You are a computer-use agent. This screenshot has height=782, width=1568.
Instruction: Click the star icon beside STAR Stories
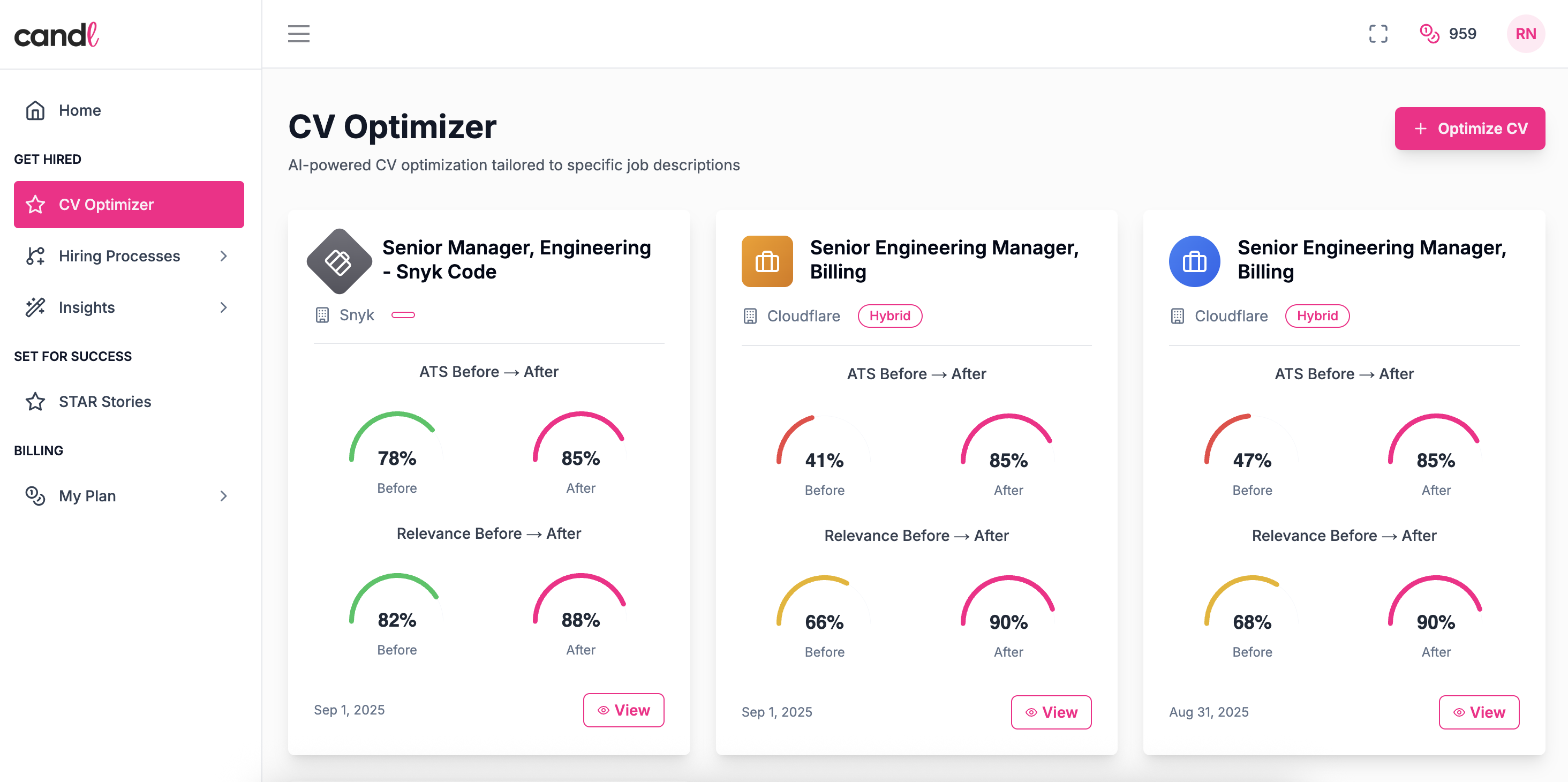click(35, 401)
